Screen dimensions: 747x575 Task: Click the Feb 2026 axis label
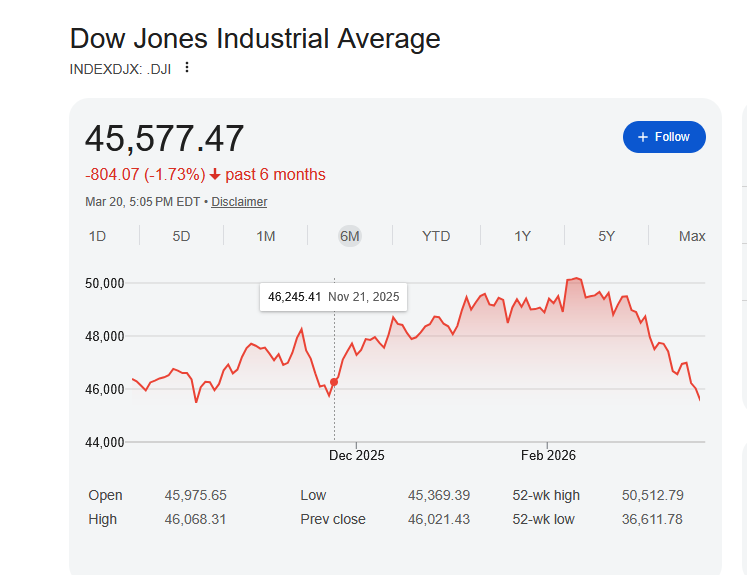548,455
